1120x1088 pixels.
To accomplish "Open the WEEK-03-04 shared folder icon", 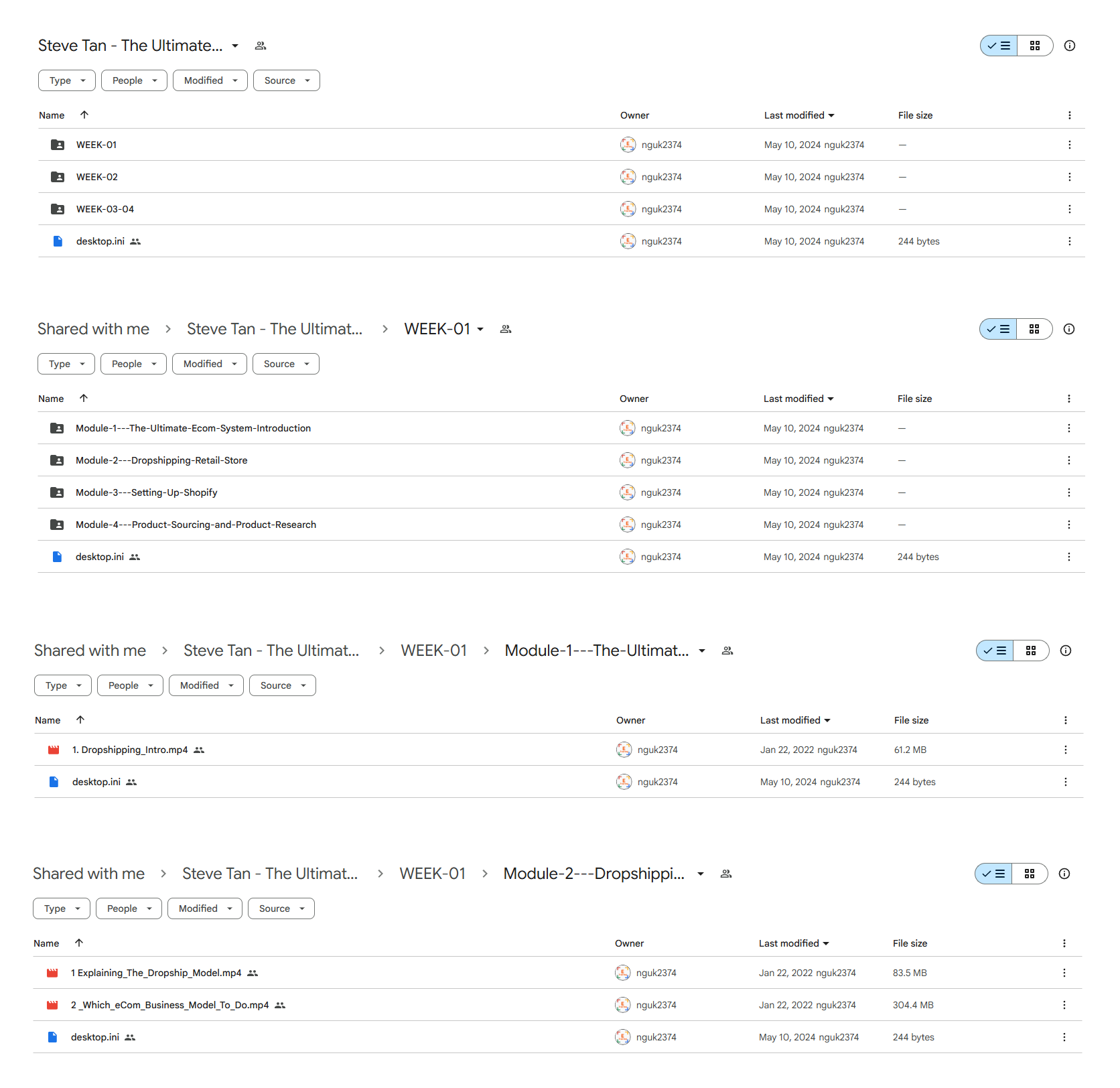I will pyautogui.click(x=58, y=209).
